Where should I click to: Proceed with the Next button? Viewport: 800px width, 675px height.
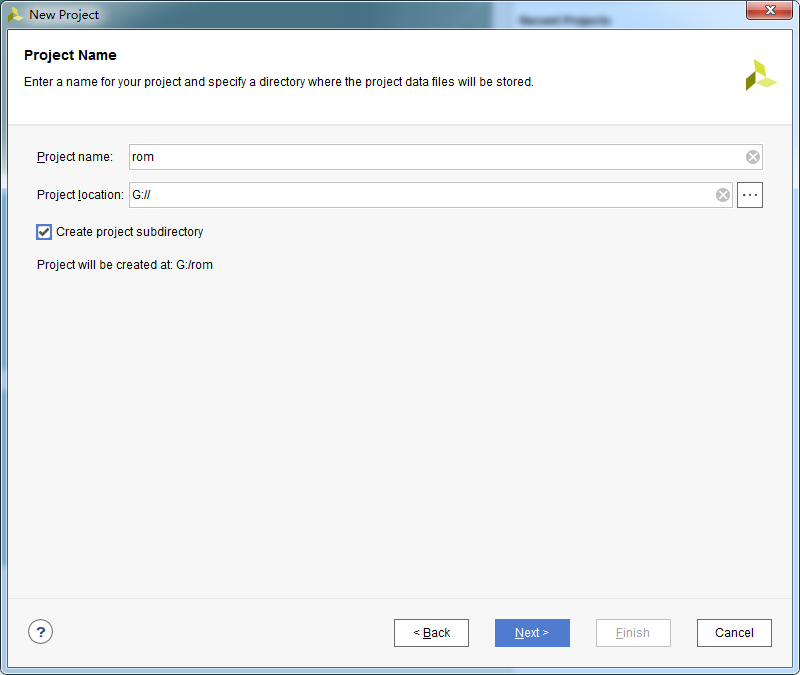point(532,633)
